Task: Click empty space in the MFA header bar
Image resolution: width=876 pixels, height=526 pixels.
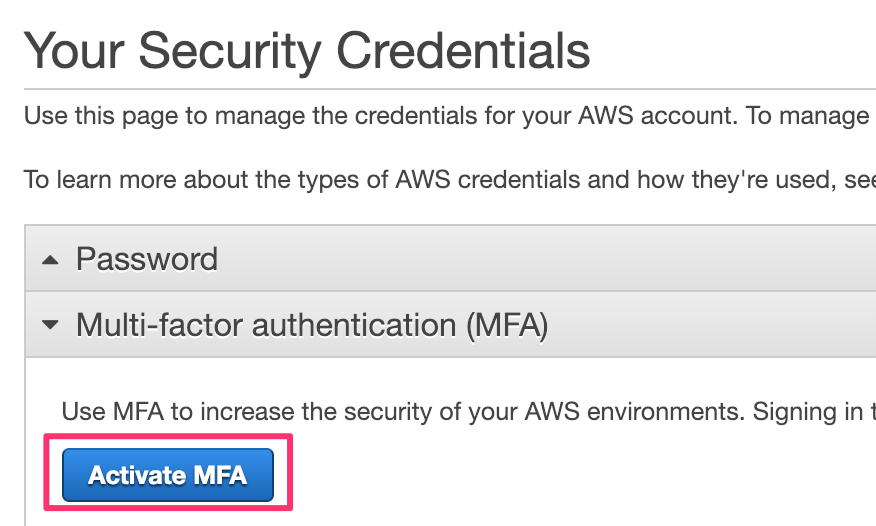Action: [x=710, y=326]
